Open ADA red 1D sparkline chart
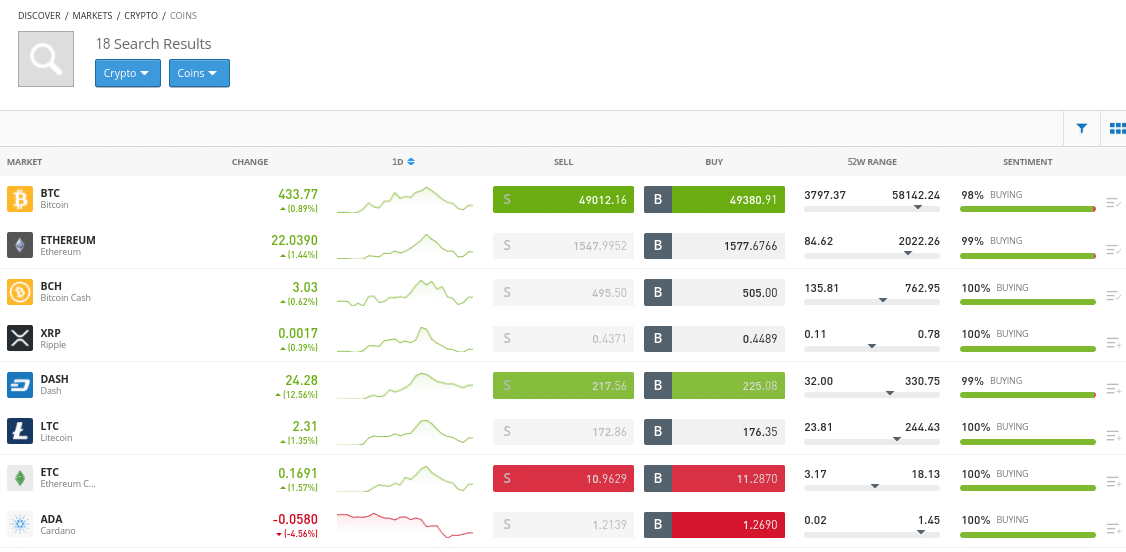 405,525
